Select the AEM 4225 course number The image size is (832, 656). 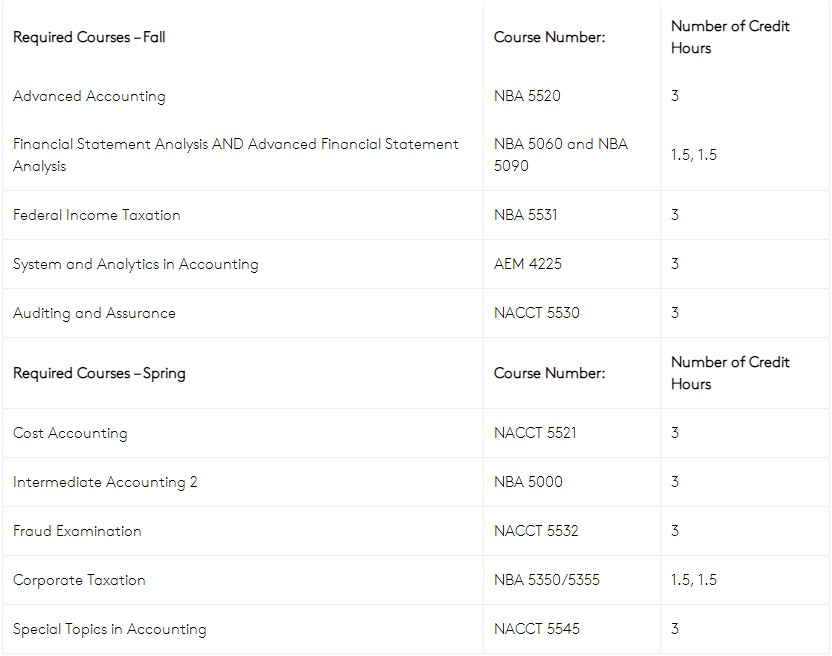527,264
